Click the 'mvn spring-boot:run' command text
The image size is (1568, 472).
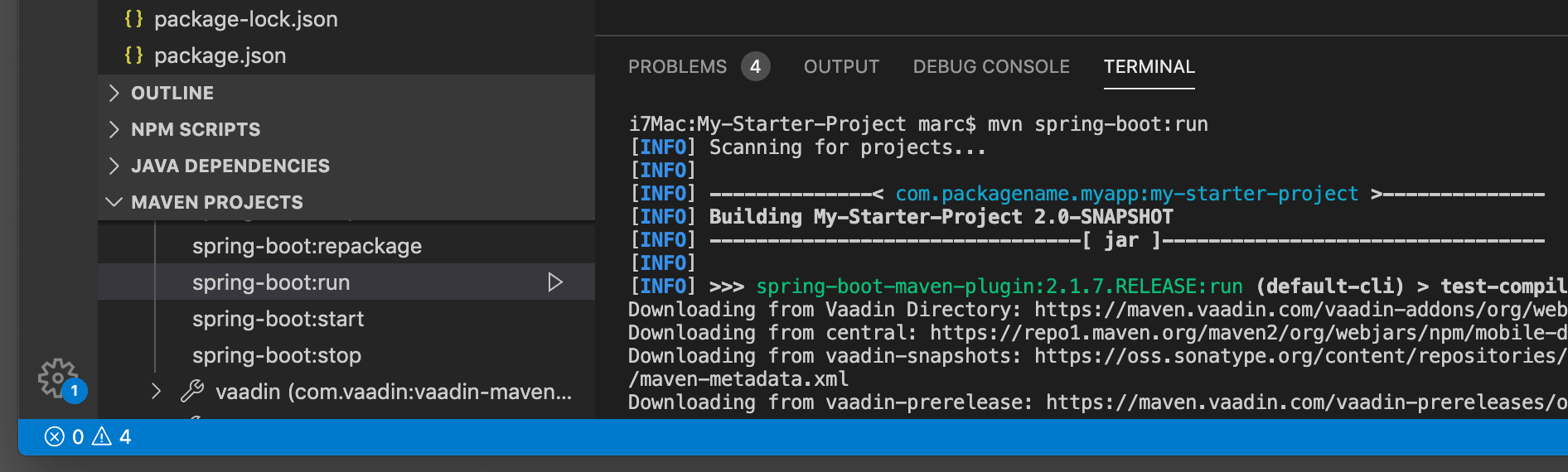(x=1098, y=124)
